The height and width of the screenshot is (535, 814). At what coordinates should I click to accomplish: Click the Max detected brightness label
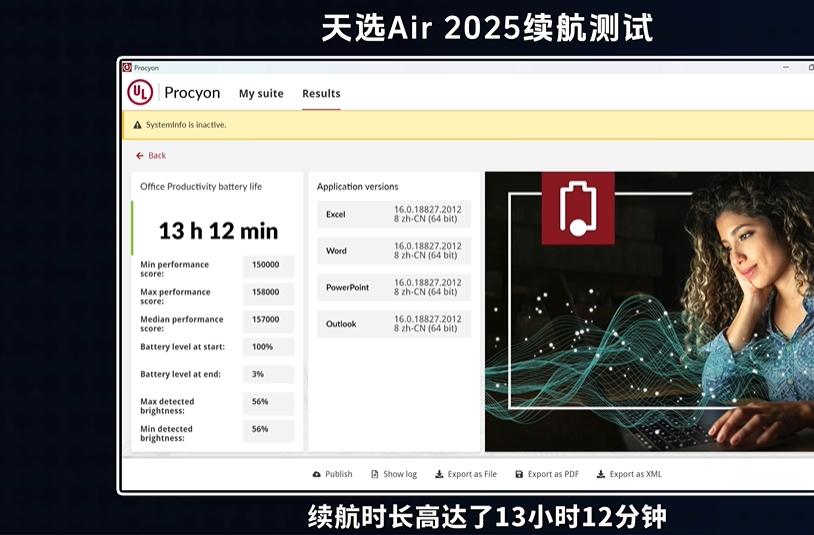pyautogui.click(x=167, y=406)
